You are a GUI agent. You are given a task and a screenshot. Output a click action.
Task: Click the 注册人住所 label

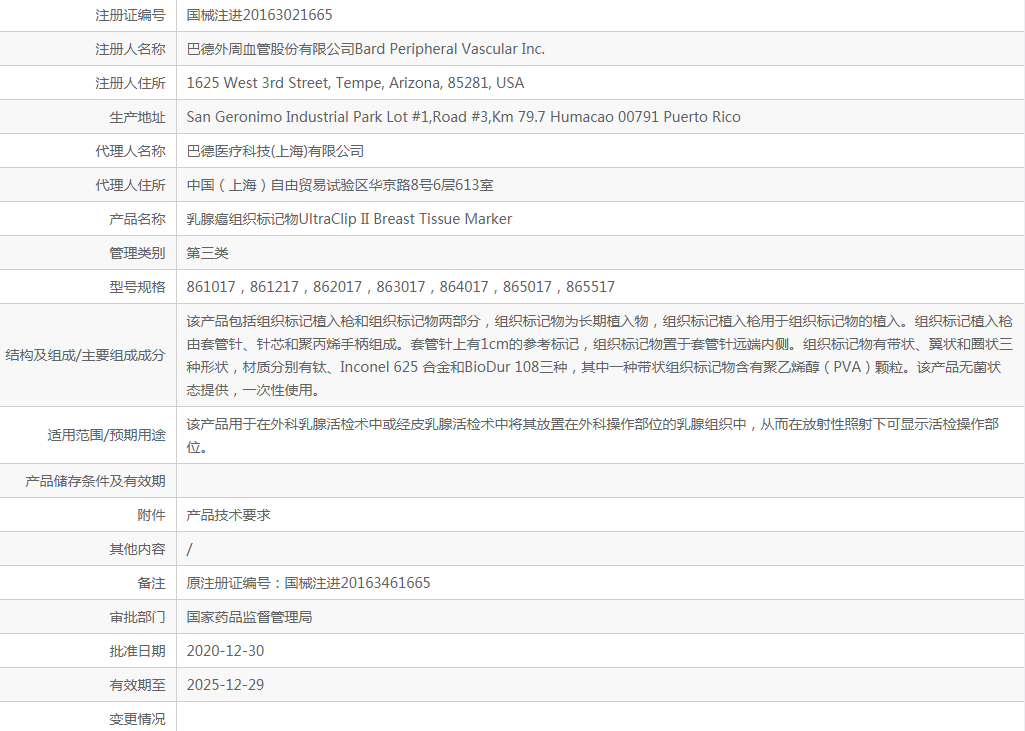[x=130, y=83]
